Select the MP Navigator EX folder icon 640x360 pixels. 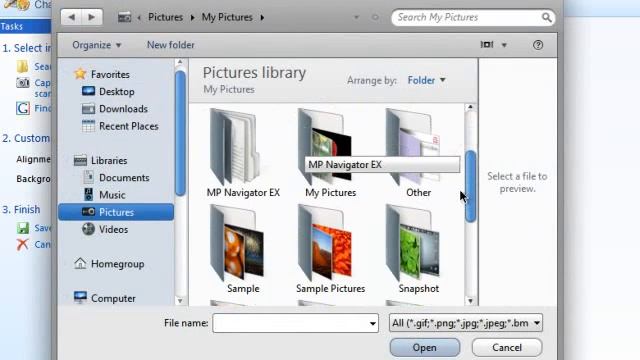235,147
